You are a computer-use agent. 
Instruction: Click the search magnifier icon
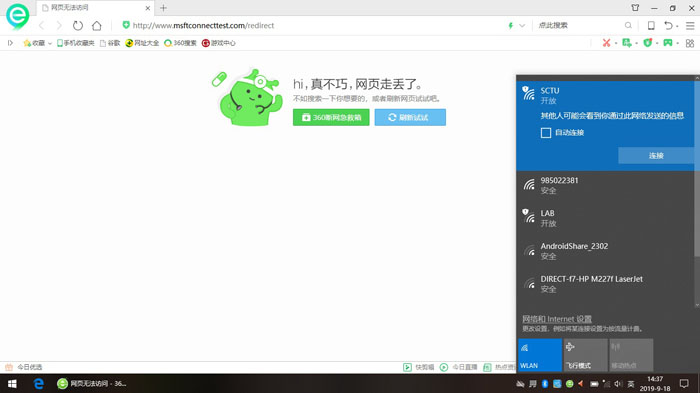(628, 25)
